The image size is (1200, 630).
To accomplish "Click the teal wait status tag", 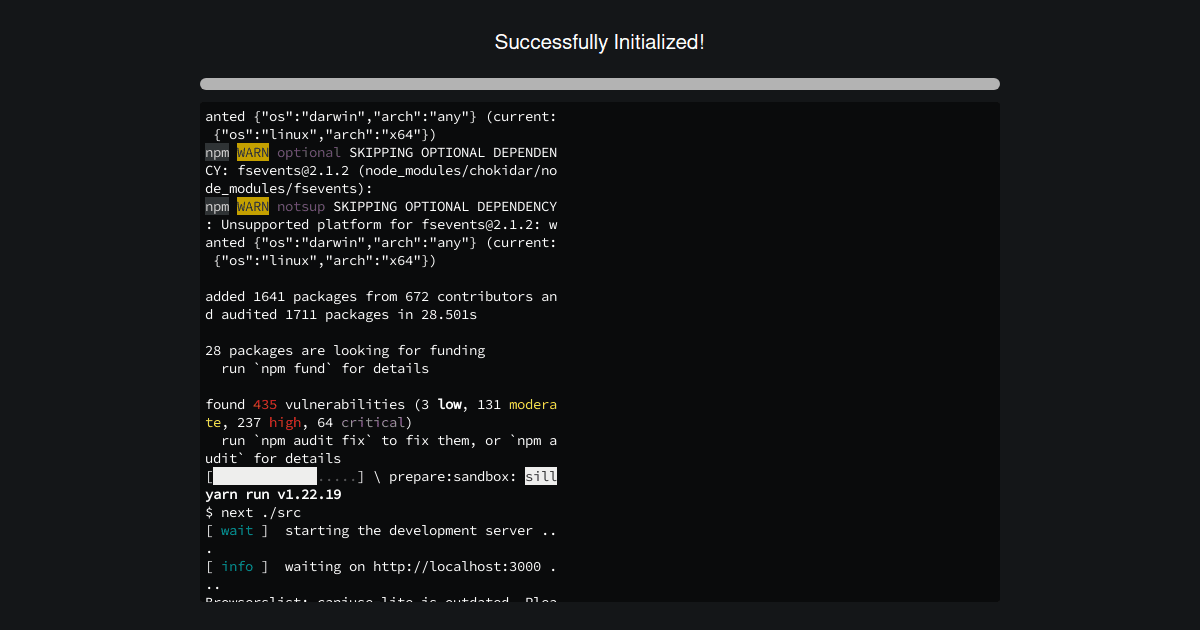I will 237,530.
